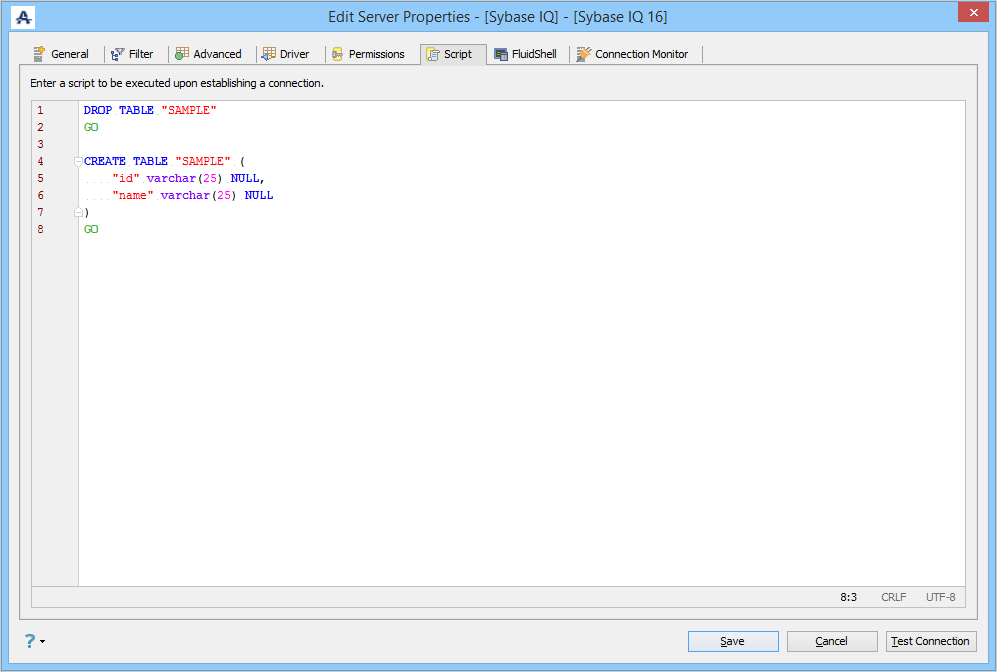Click the Aqua Data Studio app icon
The height and width of the screenshot is (672, 997).
click(24, 17)
